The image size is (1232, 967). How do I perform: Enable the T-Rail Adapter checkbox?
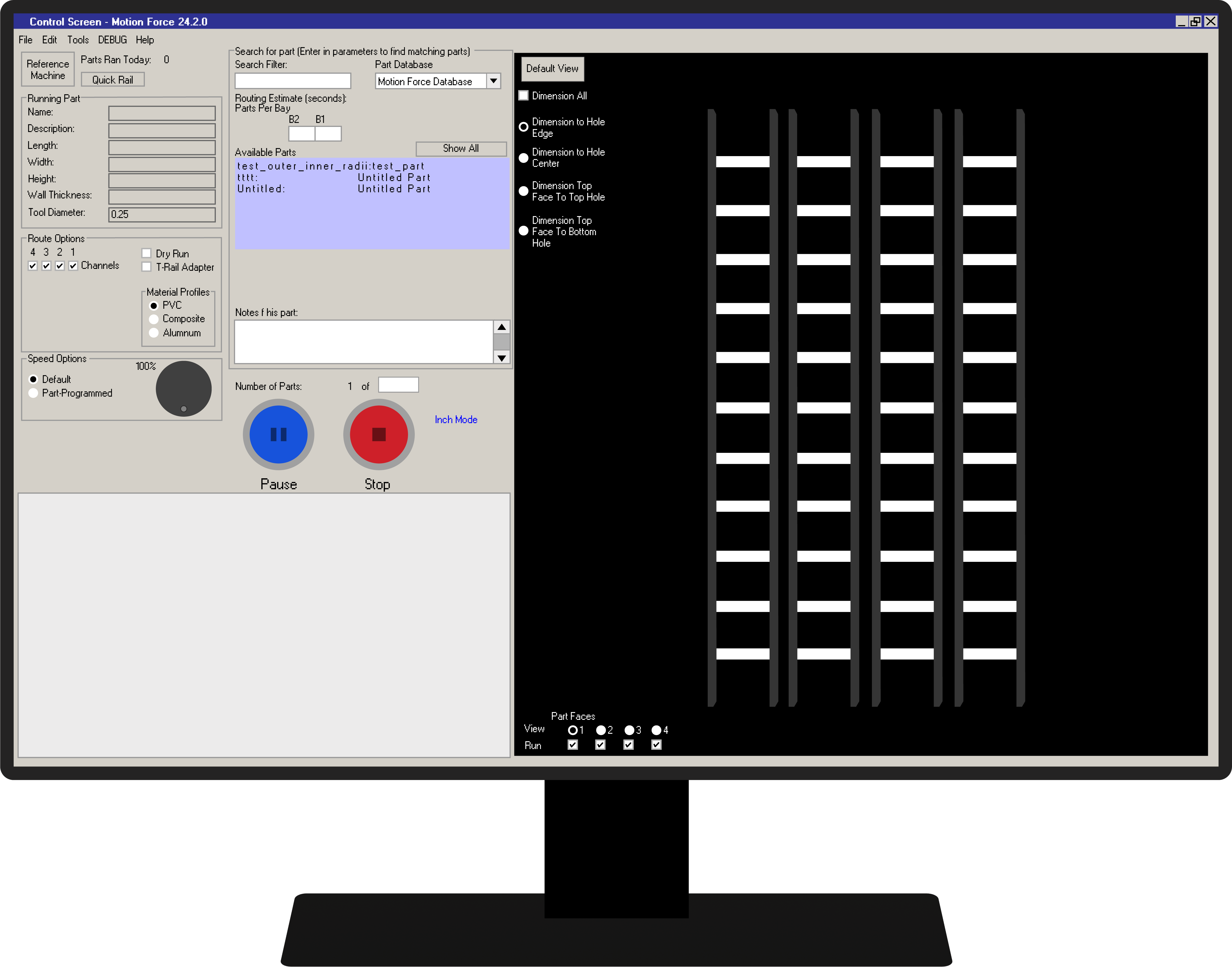pyautogui.click(x=147, y=267)
